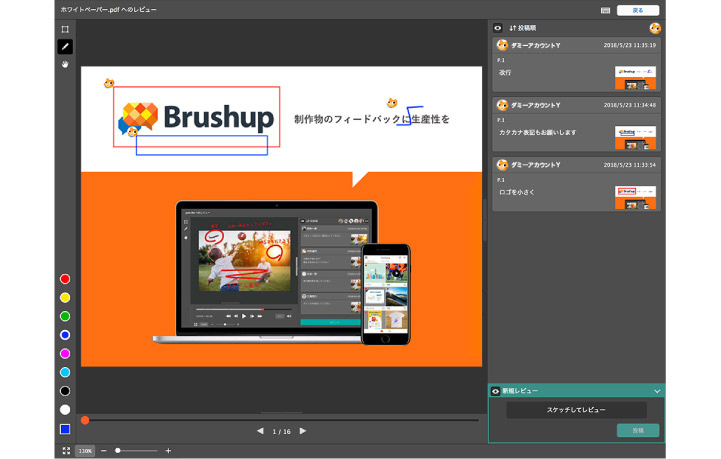Click thumbnail of the カタカナ表記 comment
The image size is (721, 459).
click(x=635, y=138)
